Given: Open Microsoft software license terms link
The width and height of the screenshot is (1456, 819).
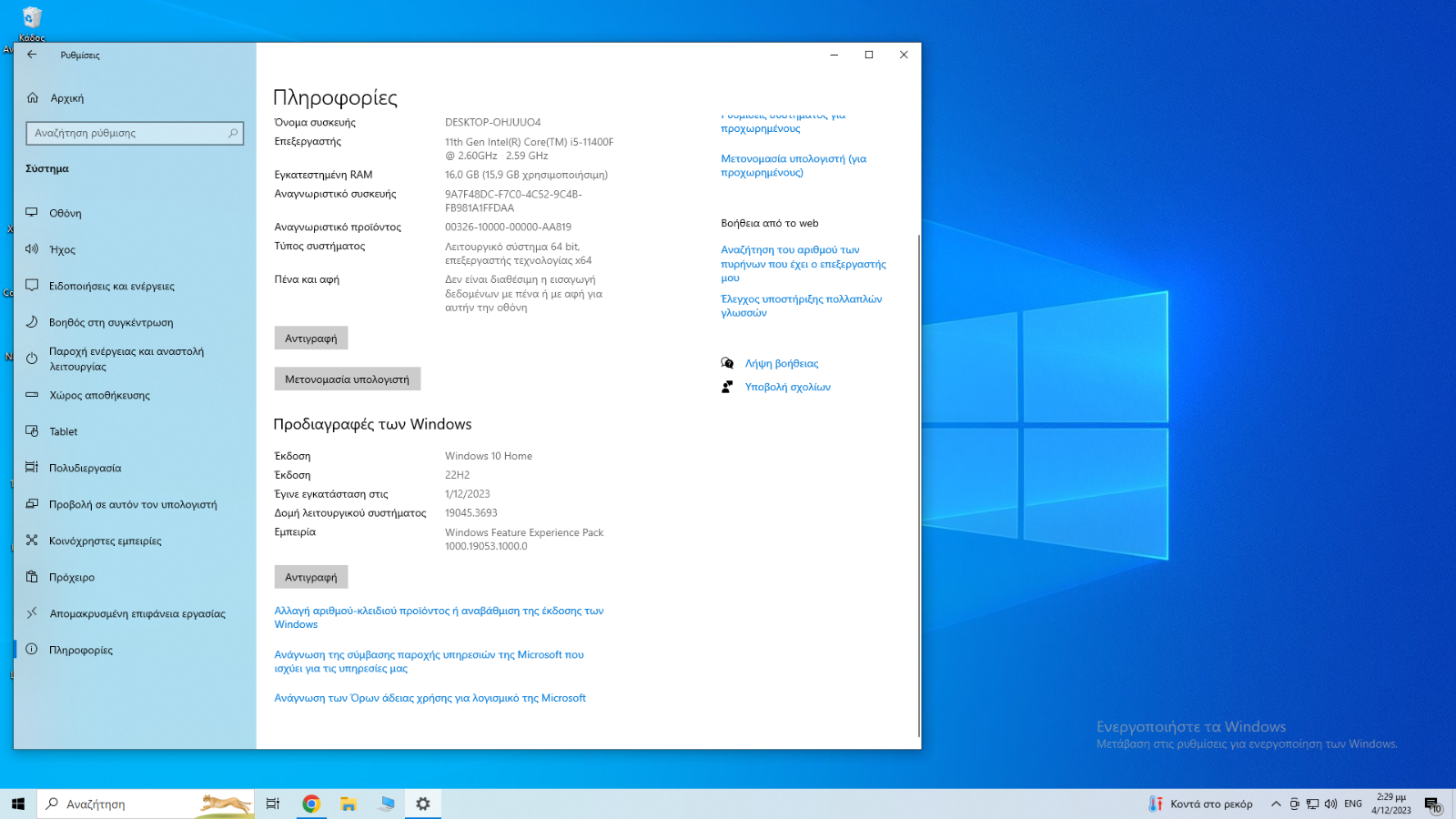Looking at the screenshot, I should click(430, 698).
